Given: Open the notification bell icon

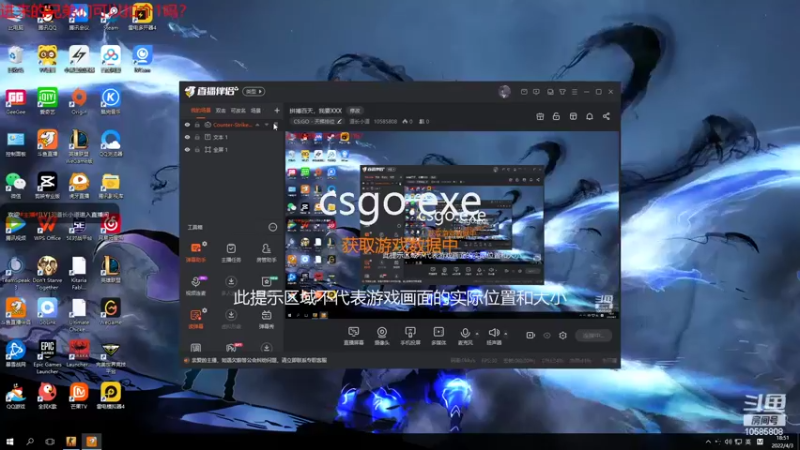Looking at the screenshot, I should pyautogui.click(x=589, y=116).
